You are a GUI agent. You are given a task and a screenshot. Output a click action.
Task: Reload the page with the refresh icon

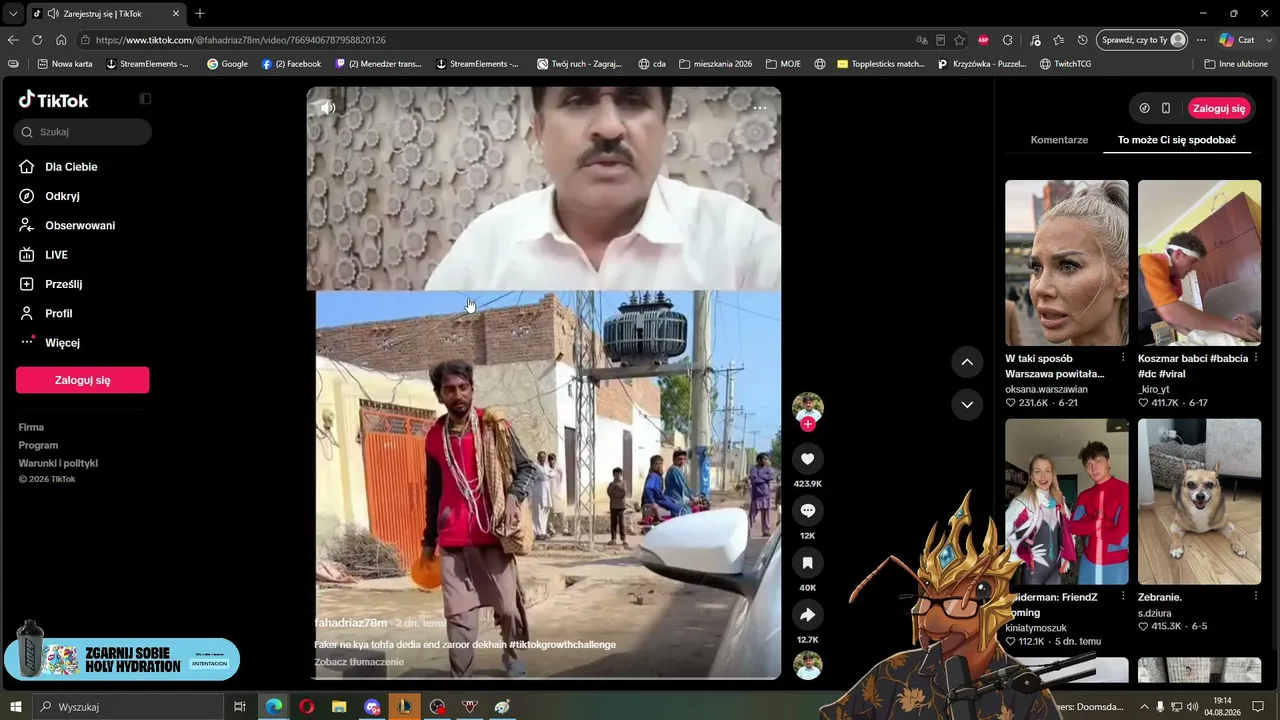click(x=37, y=40)
